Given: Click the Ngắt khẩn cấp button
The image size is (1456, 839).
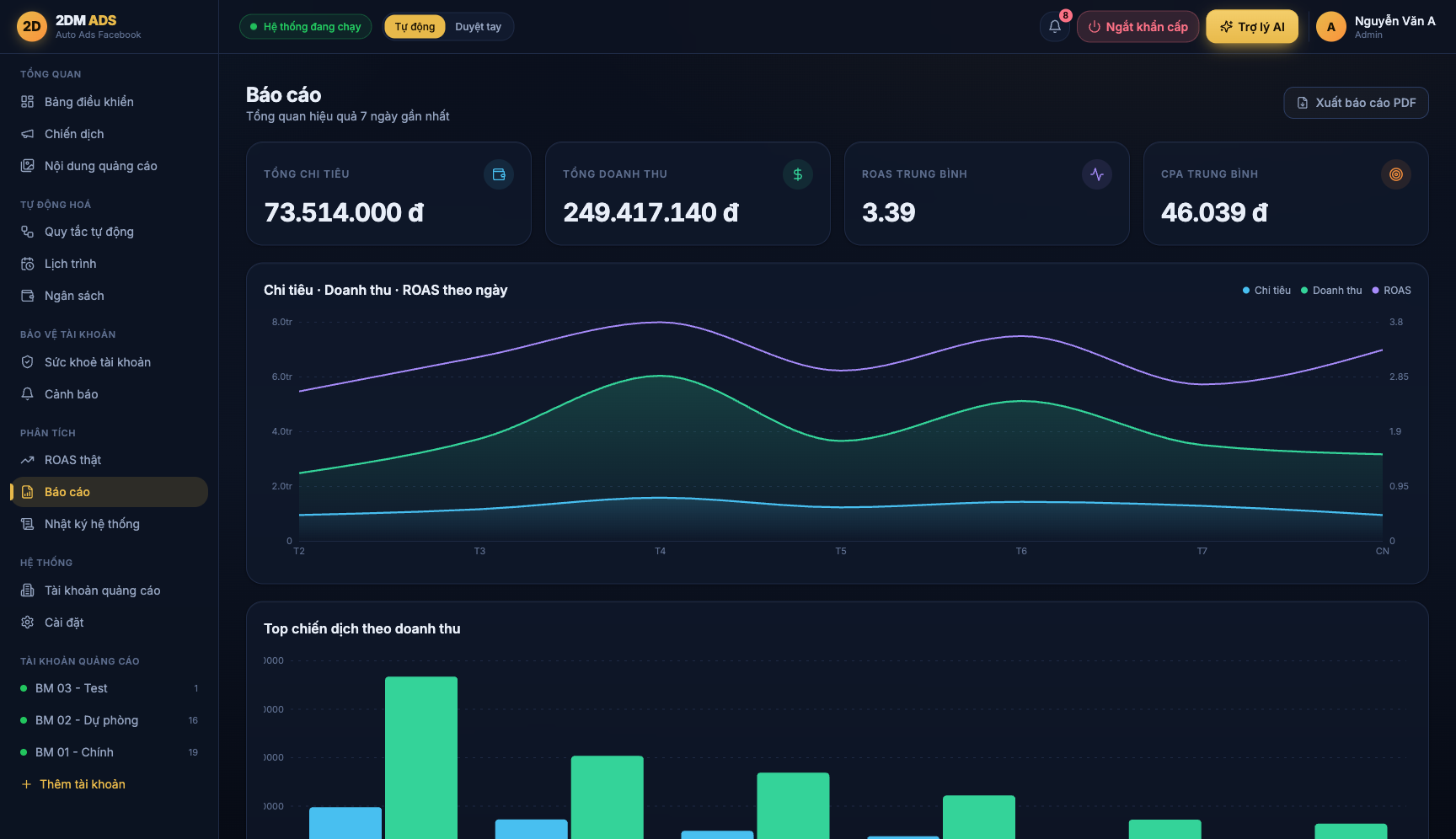Looking at the screenshot, I should (x=1137, y=27).
